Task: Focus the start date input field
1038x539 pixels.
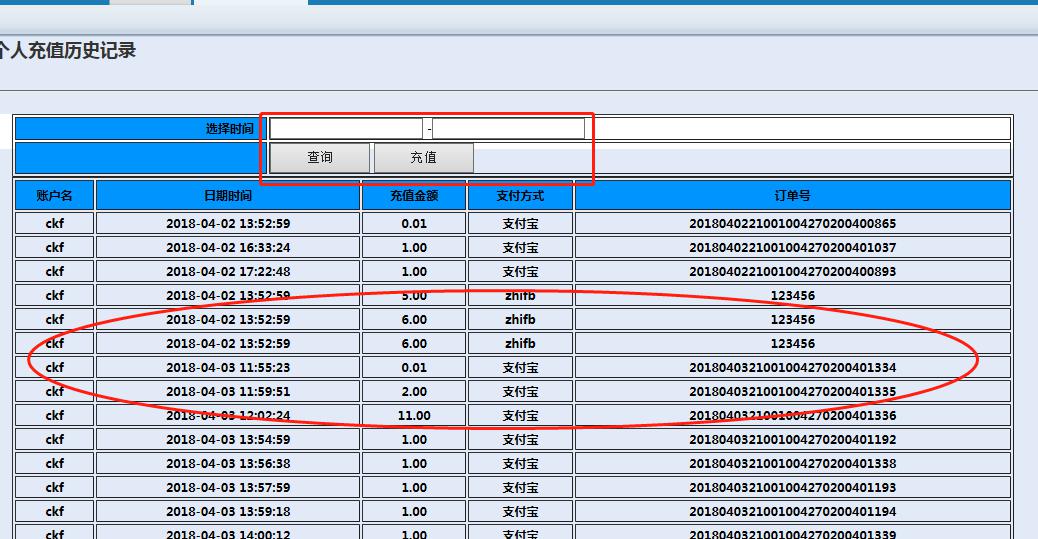Action: tap(346, 129)
